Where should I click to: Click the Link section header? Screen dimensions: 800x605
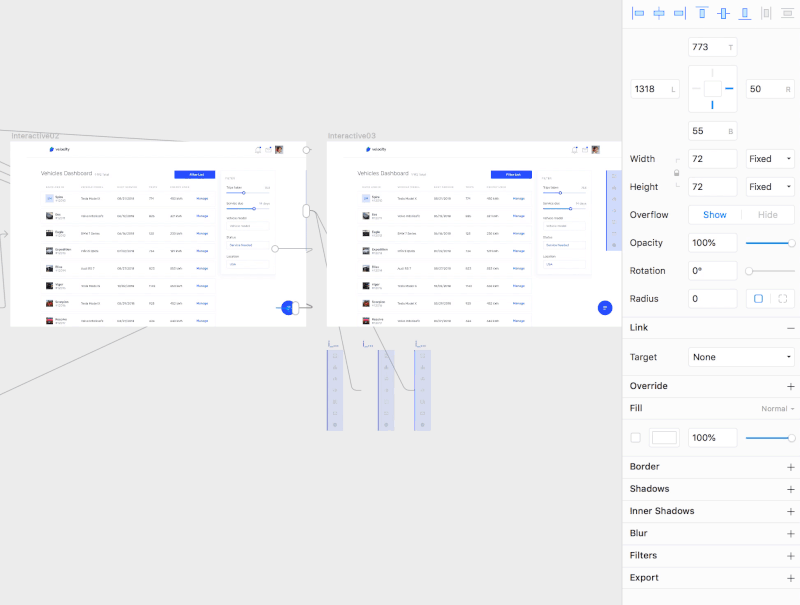[x=639, y=327]
